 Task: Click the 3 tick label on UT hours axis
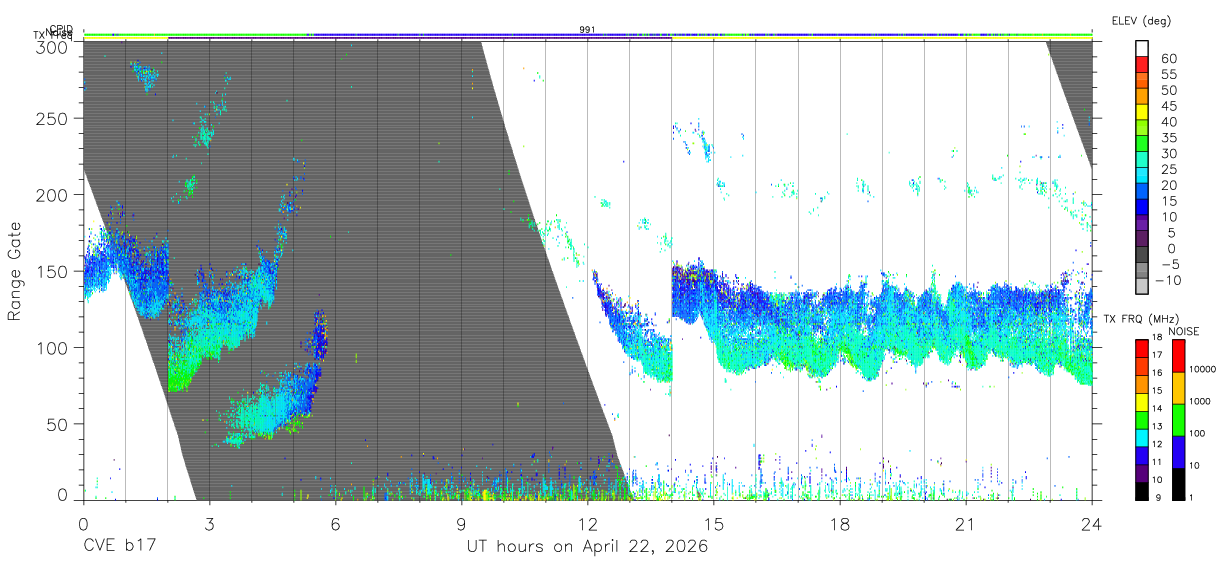(209, 524)
